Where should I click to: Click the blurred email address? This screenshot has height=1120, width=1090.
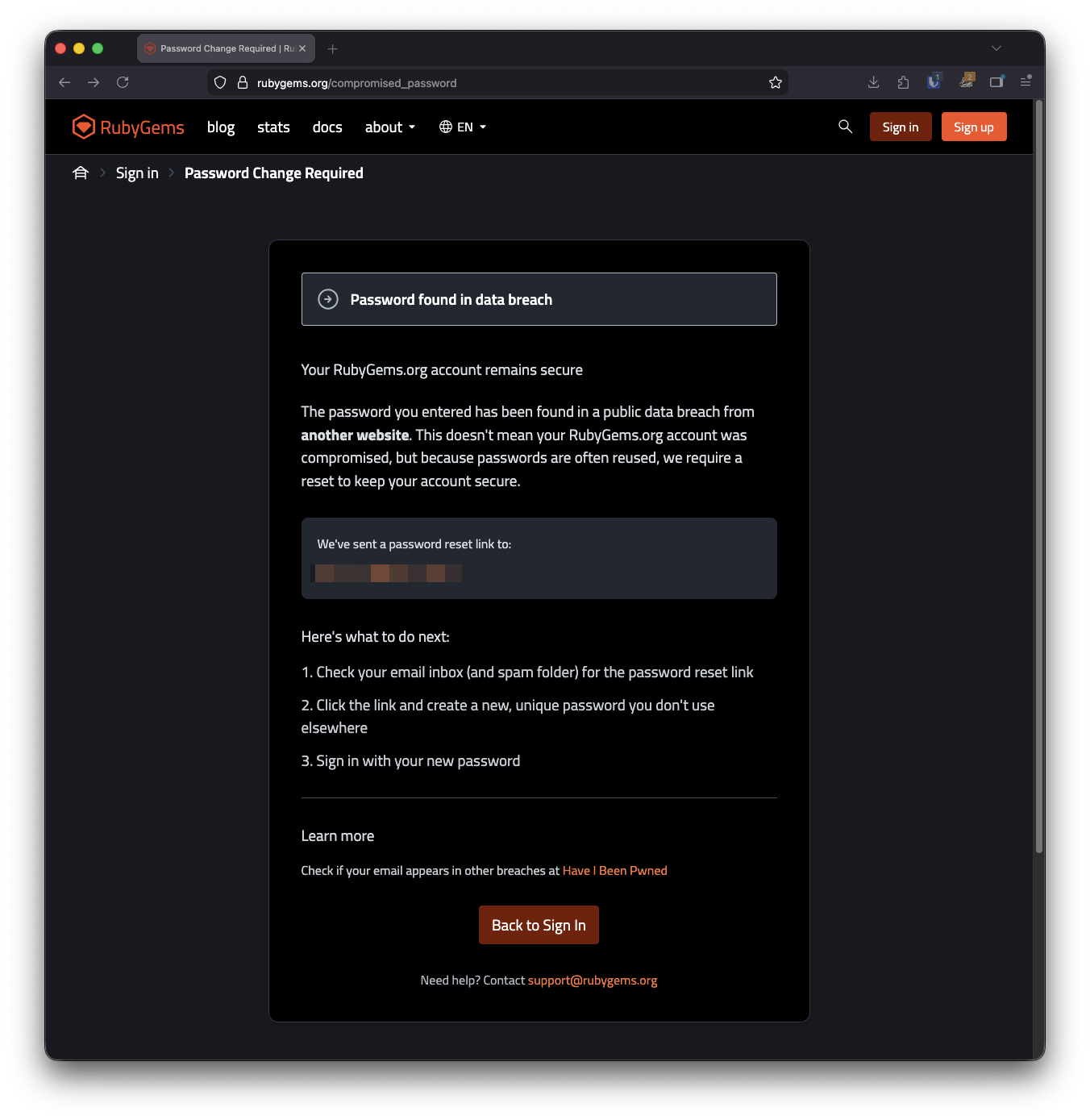click(387, 573)
